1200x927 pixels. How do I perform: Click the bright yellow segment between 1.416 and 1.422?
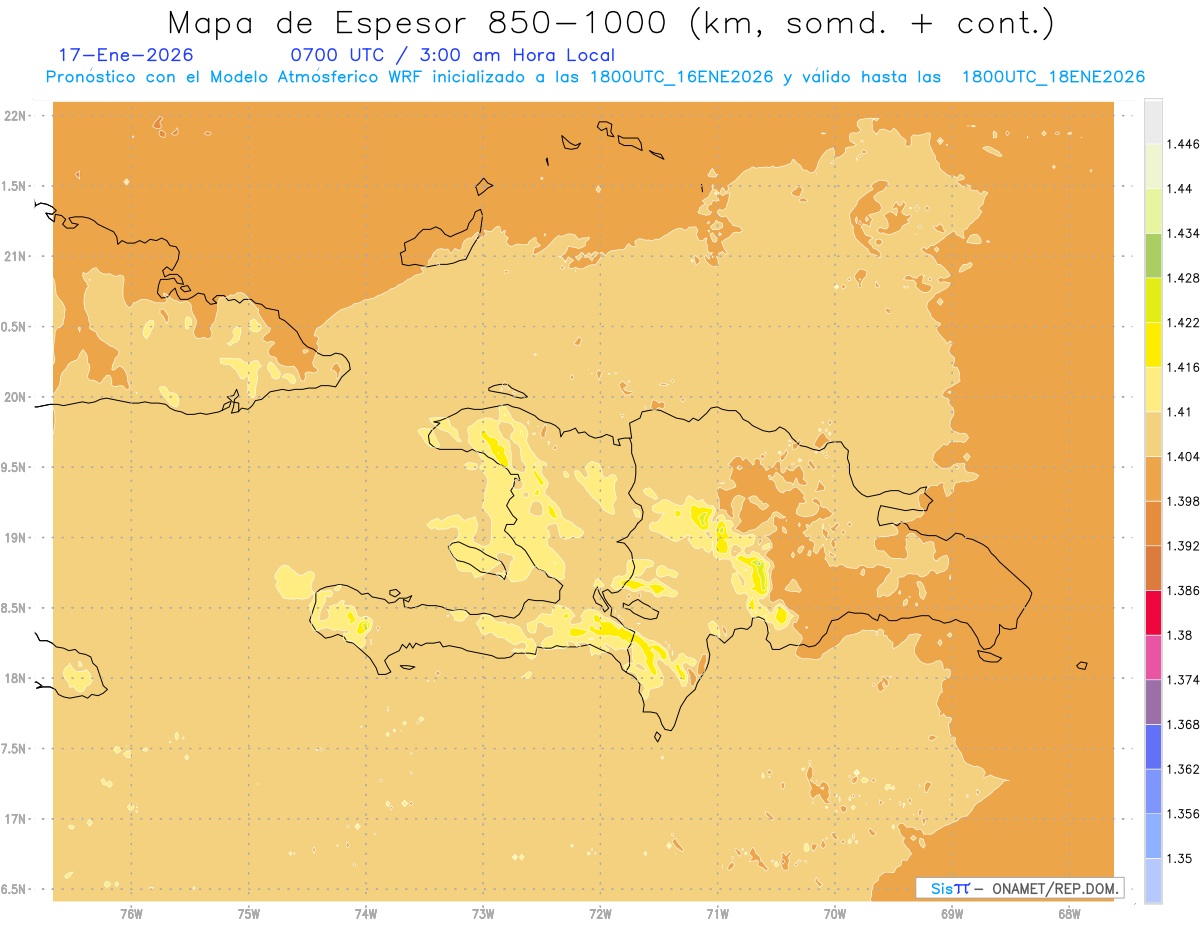point(1153,345)
